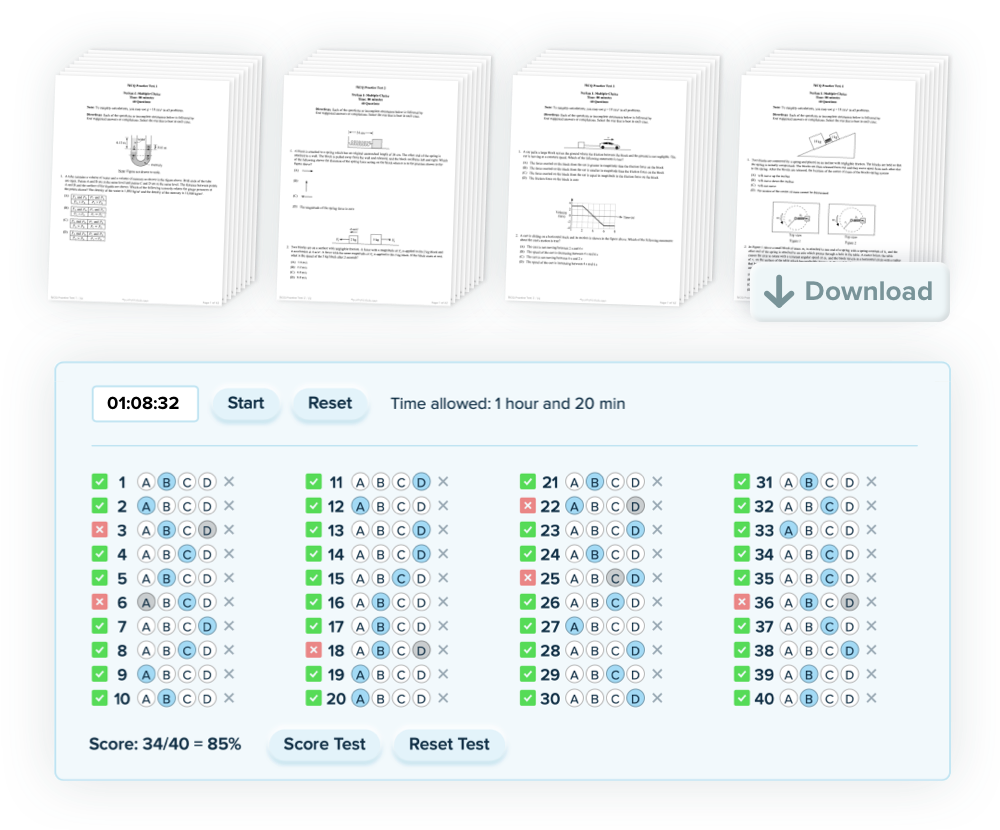1000x830 pixels.
Task: Click the green check mark on question 12
Action: coord(313,506)
